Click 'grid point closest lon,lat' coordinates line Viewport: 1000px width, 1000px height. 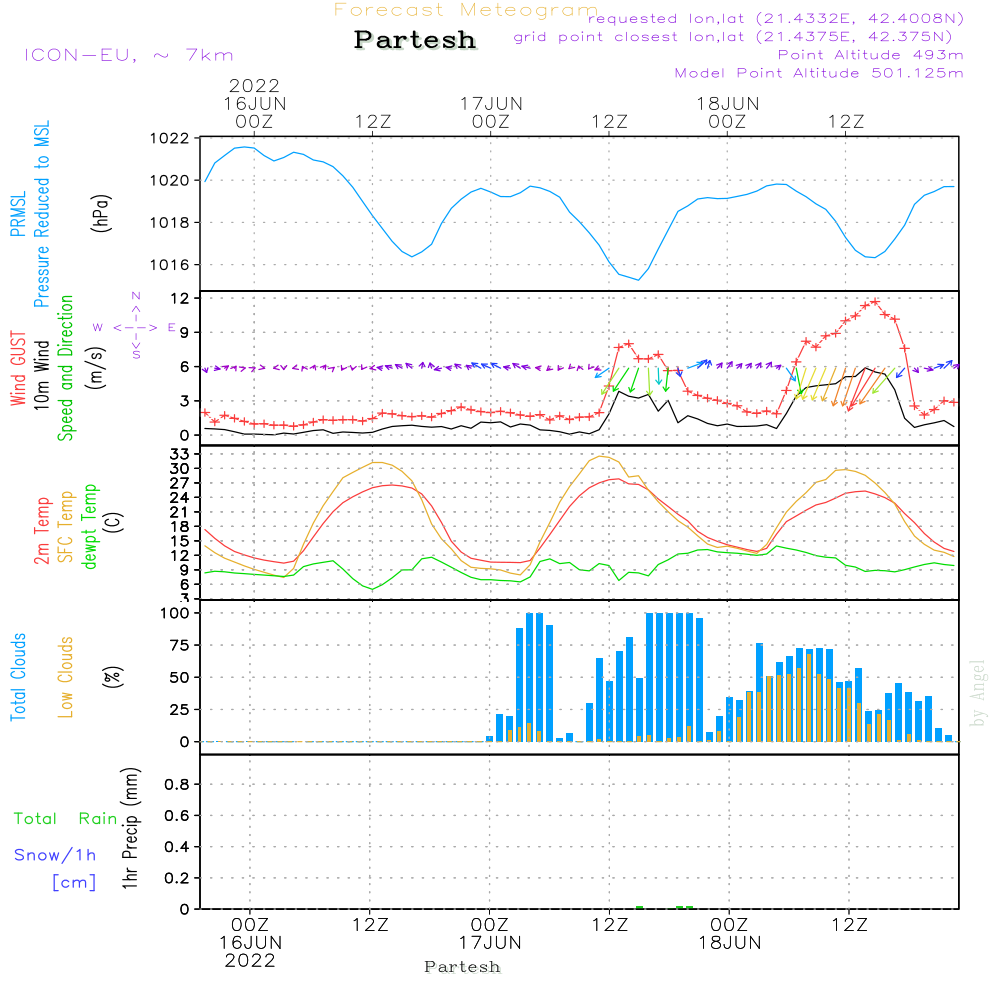point(733,37)
